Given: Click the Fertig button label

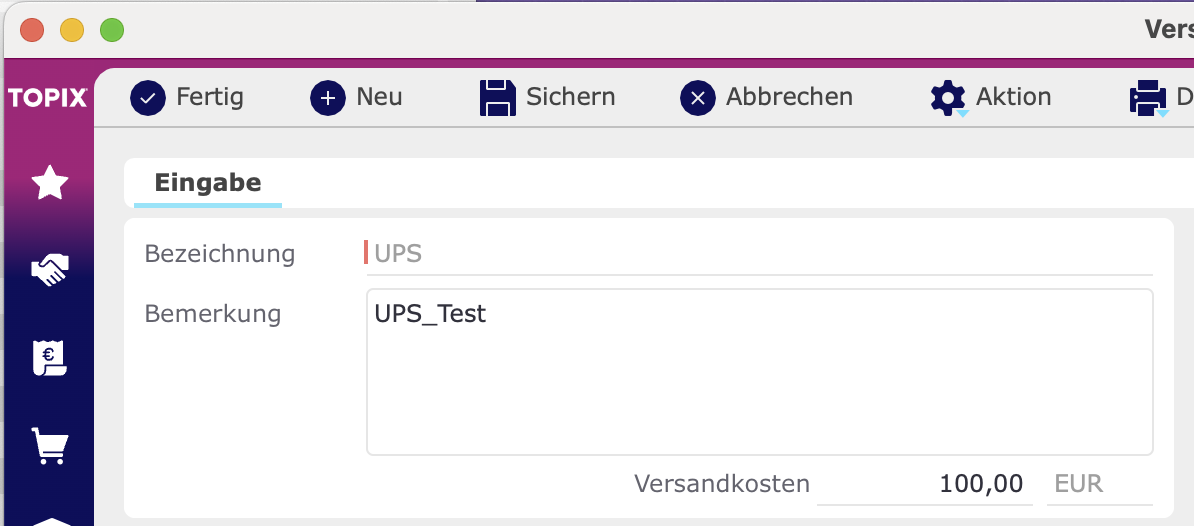Looking at the screenshot, I should pos(210,97).
